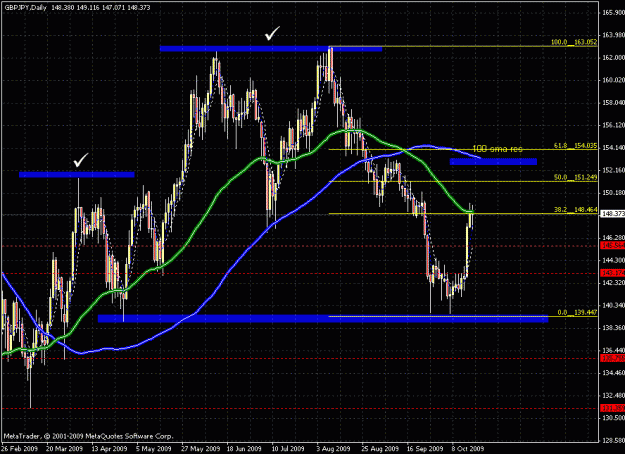
Task: Select the 100.0 163.052 Fibonacci label
Action: [574, 42]
